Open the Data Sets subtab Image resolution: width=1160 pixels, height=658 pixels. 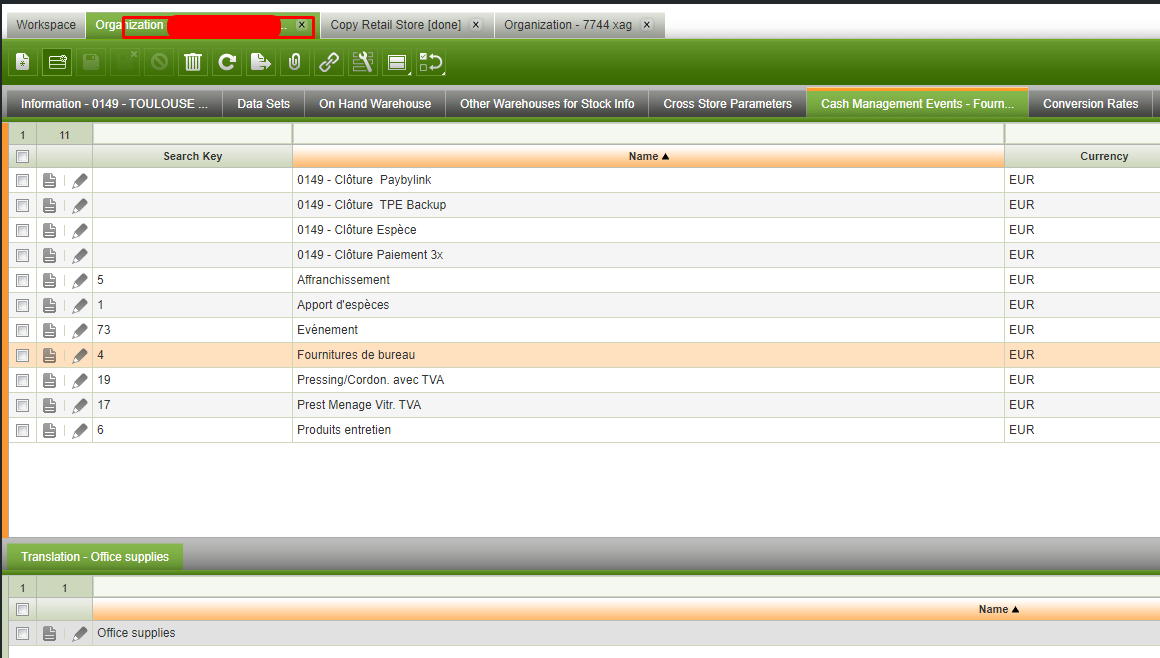[263, 104]
